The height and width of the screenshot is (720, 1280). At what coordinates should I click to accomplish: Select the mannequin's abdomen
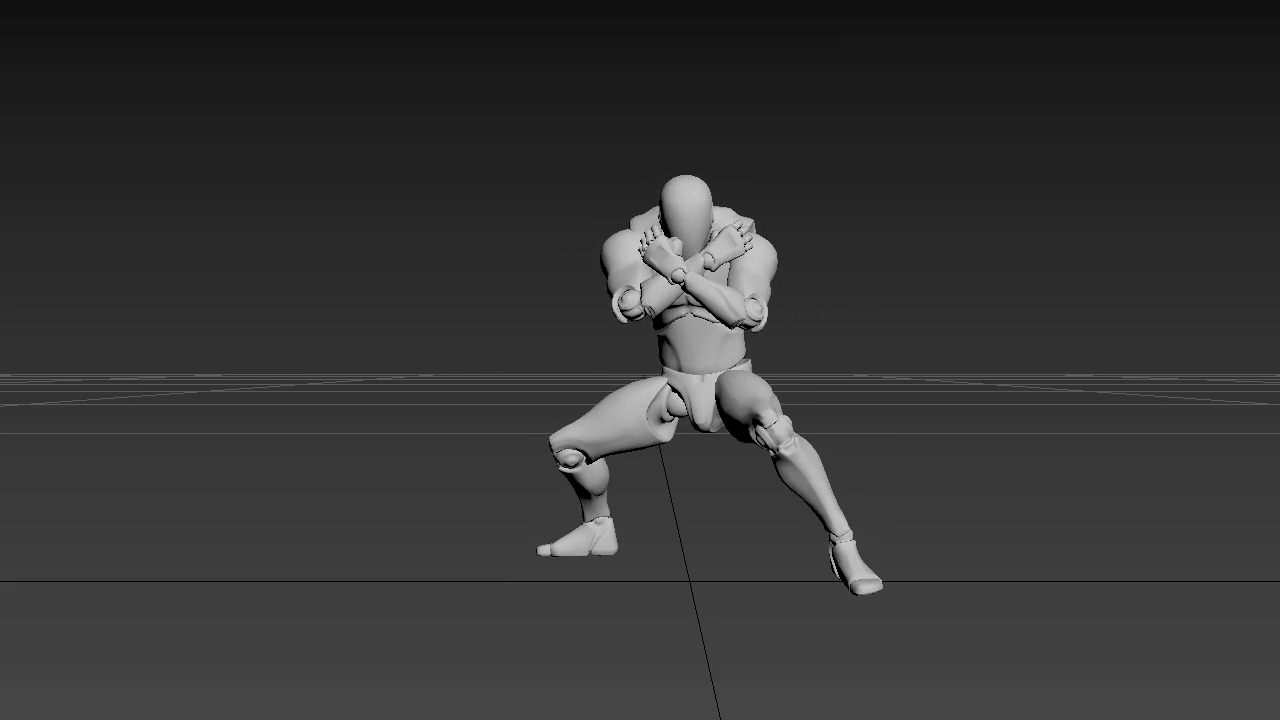click(x=700, y=345)
